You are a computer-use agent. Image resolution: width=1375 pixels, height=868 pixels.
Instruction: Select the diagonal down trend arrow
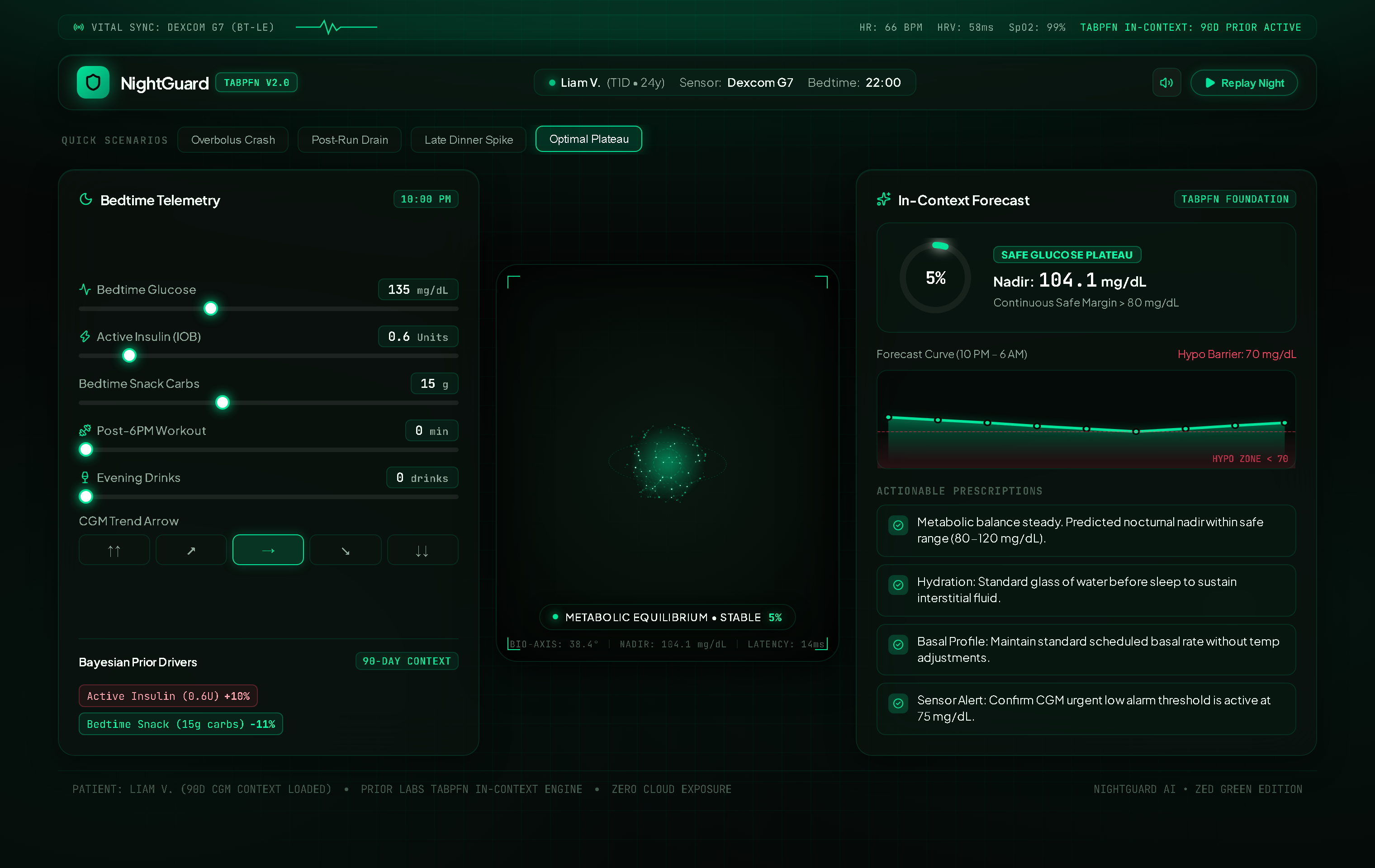346,550
